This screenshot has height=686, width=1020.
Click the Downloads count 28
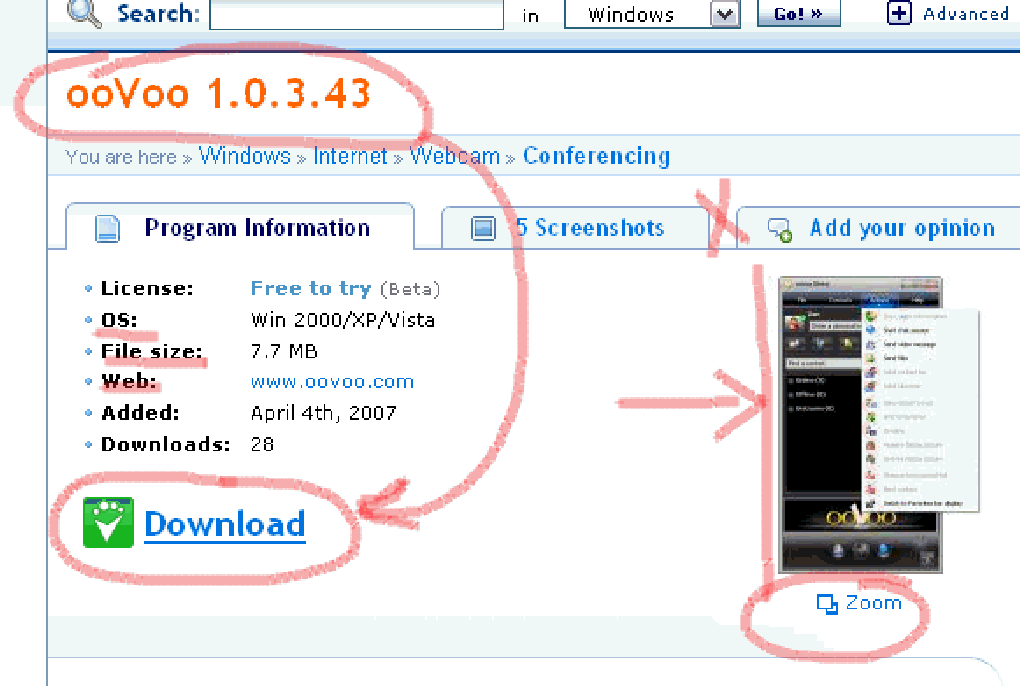[262, 445]
